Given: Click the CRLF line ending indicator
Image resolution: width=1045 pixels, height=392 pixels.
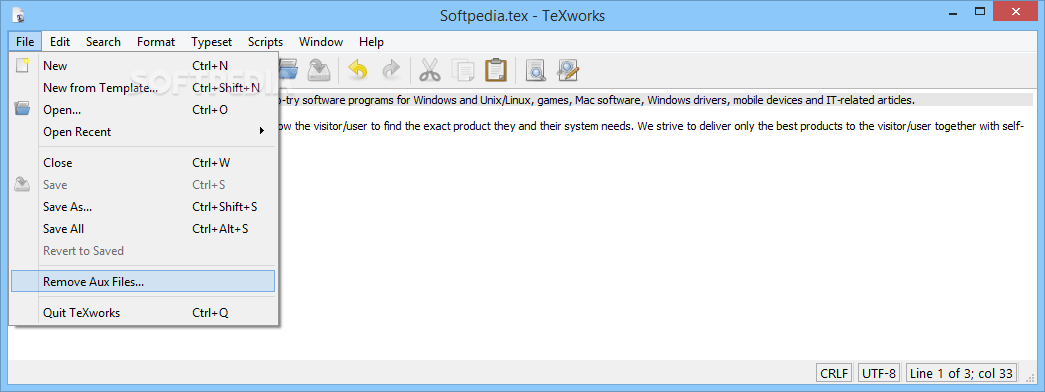Looking at the screenshot, I should [834, 373].
